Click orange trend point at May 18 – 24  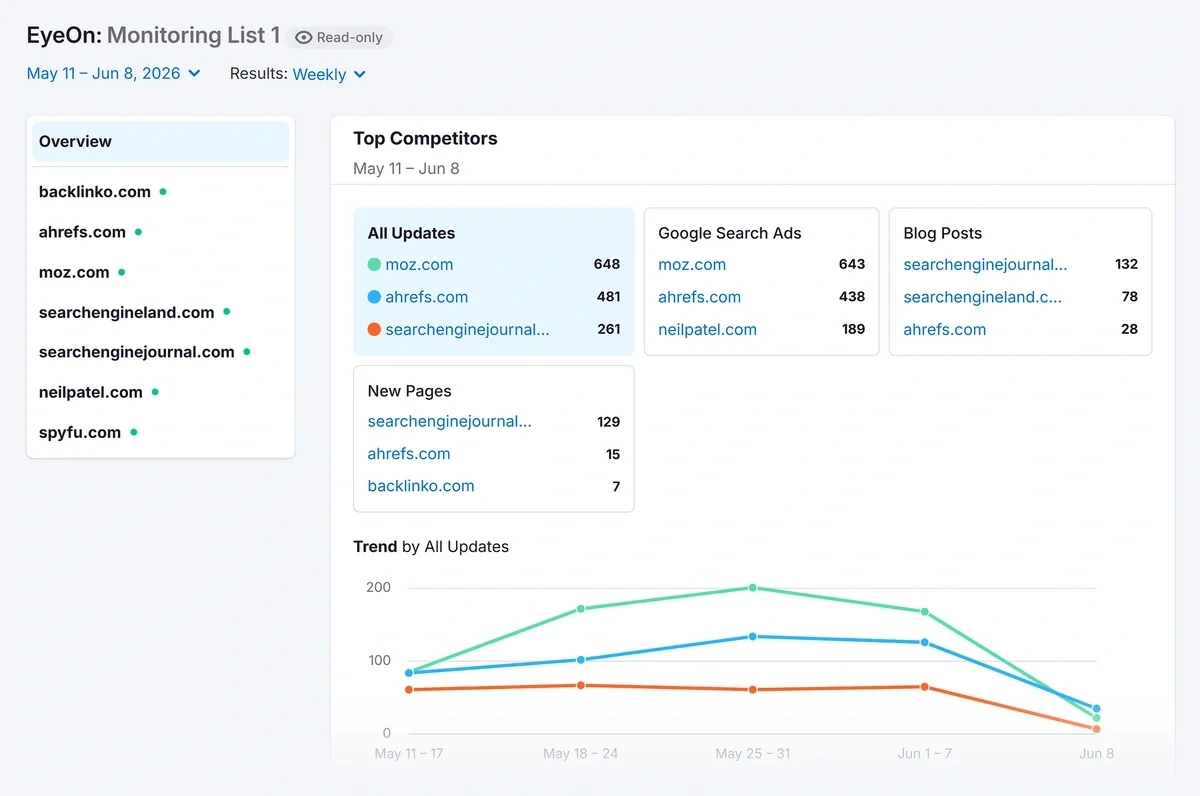pyautogui.click(x=581, y=685)
